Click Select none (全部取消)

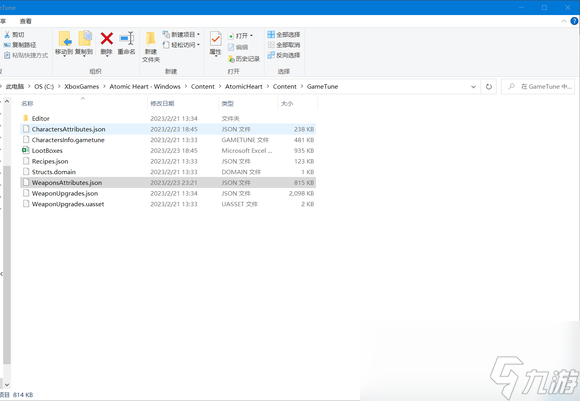coord(284,45)
